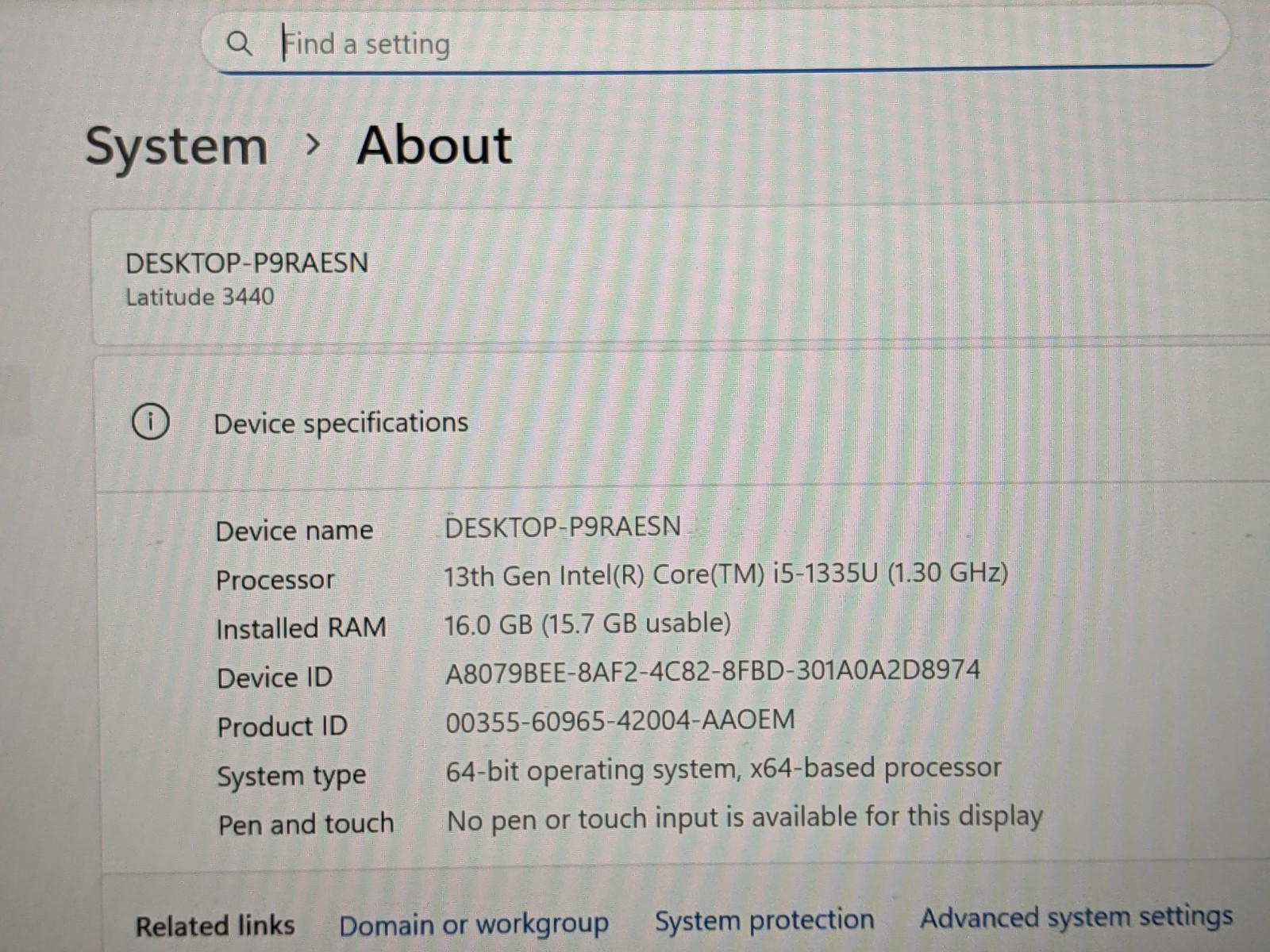Open System protection link

point(764,920)
